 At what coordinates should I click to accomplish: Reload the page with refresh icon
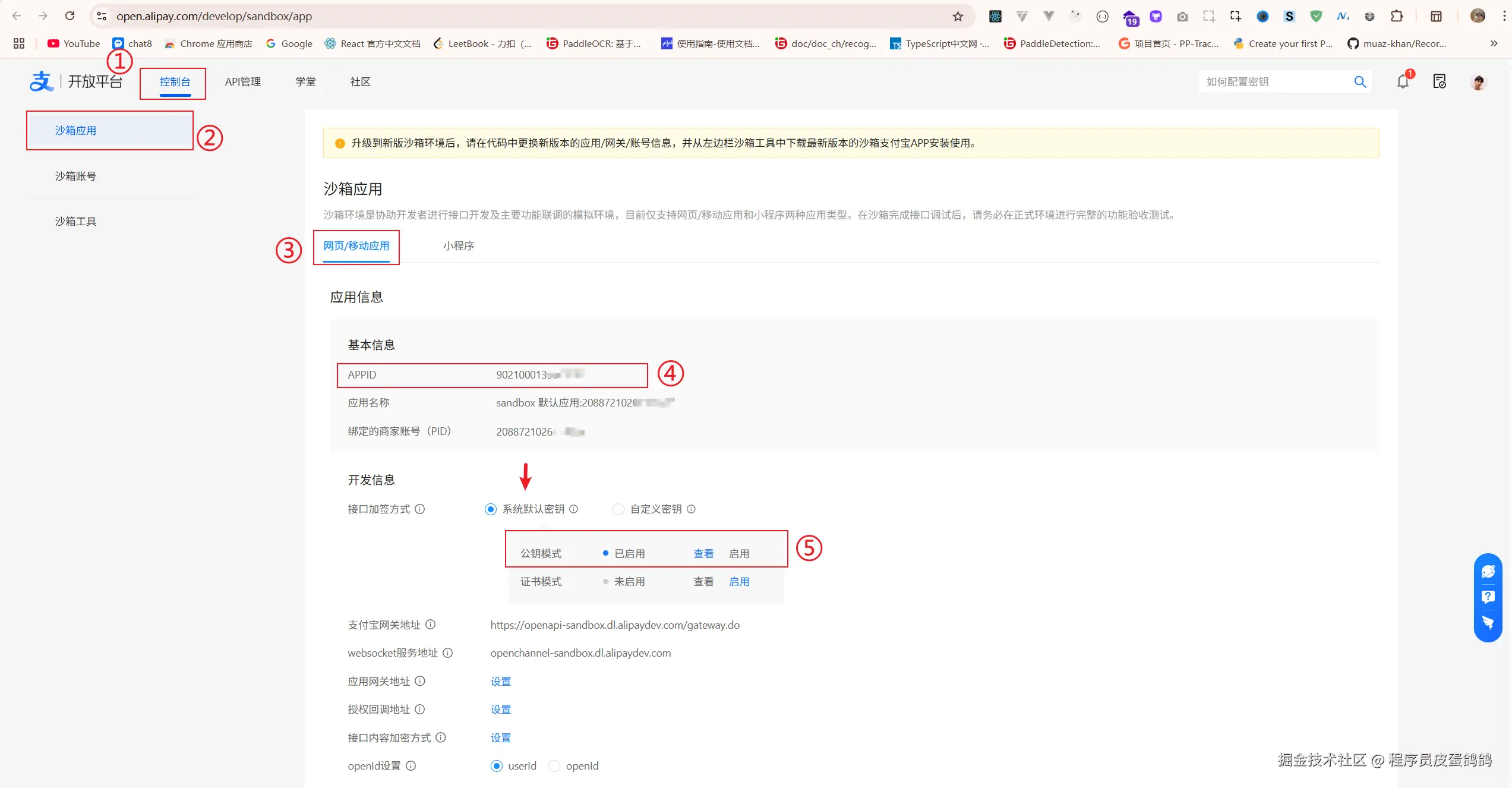(x=70, y=16)
